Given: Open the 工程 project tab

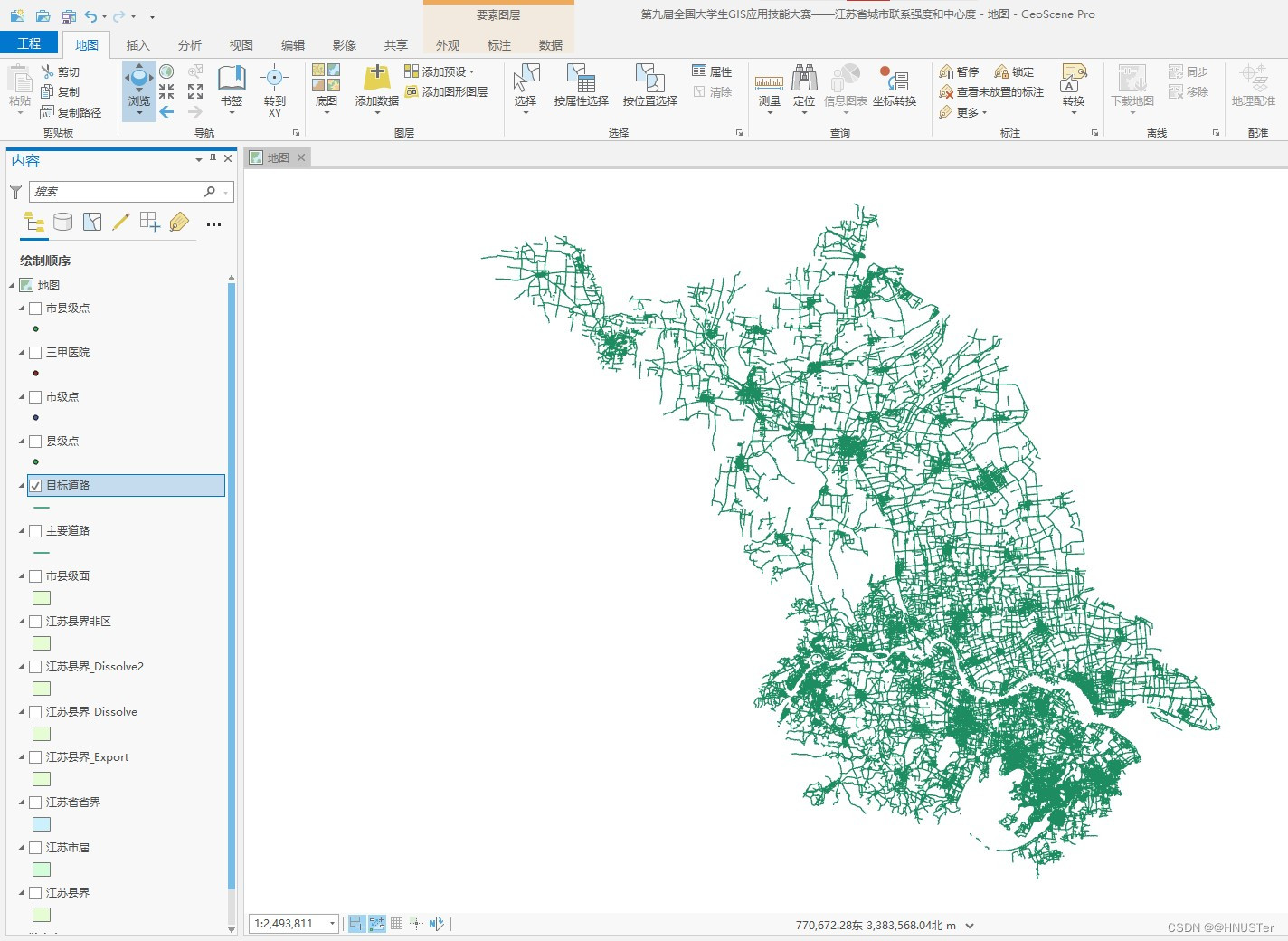Looking at the screenshot, I should tap(29, 43).
